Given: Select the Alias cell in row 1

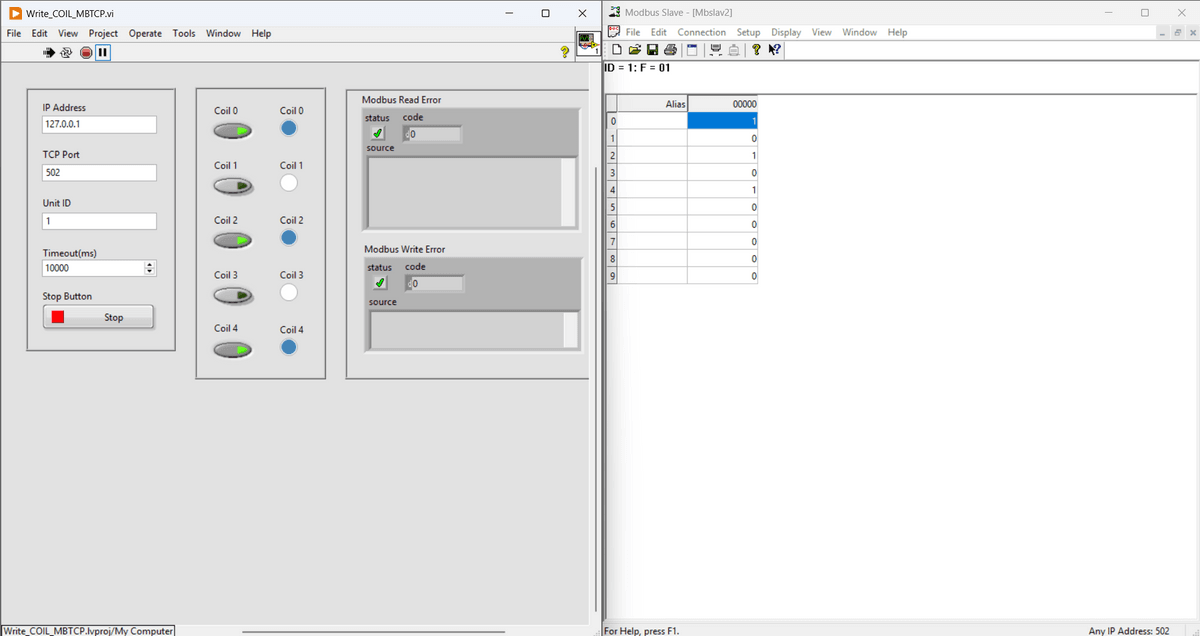Looking at the screenshot, I should pyautogui.click(x=653, y=138).
